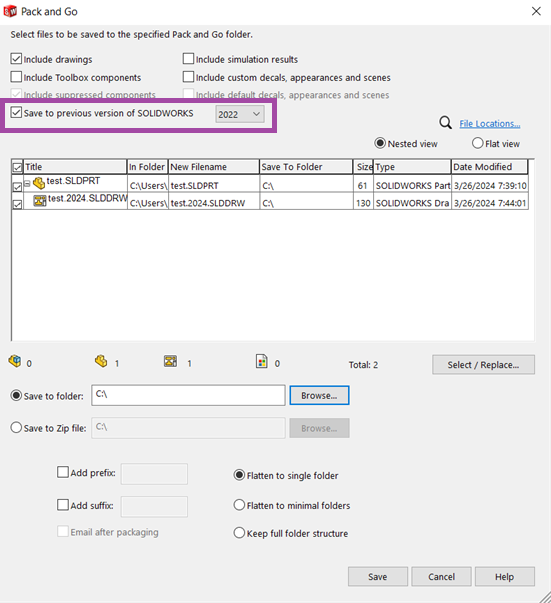551x603 pixels.
Task: Click the Type column header
Action: pos(412,167)
